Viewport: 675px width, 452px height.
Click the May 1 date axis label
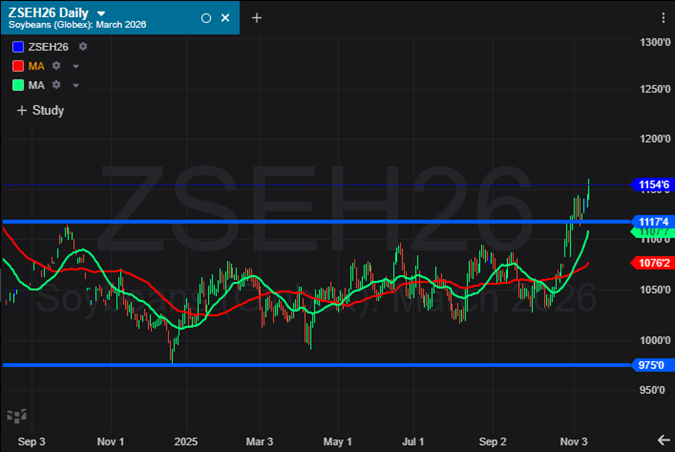click(x=338, y=442)
